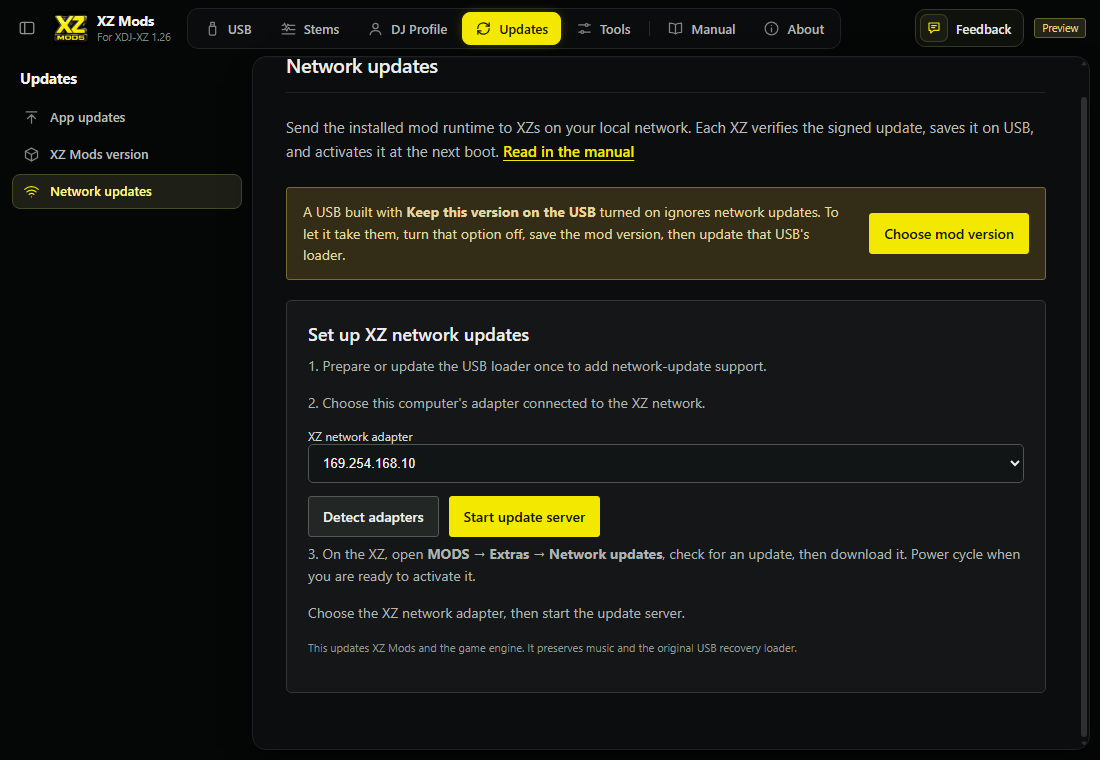
Task: Select the Updates tab
Action: pyautogui.click(x=511, y=29)
